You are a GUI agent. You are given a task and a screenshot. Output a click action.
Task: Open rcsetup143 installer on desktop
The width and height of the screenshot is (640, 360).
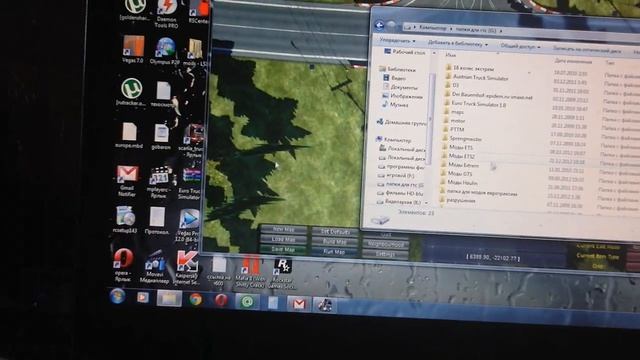pos(124,219)
